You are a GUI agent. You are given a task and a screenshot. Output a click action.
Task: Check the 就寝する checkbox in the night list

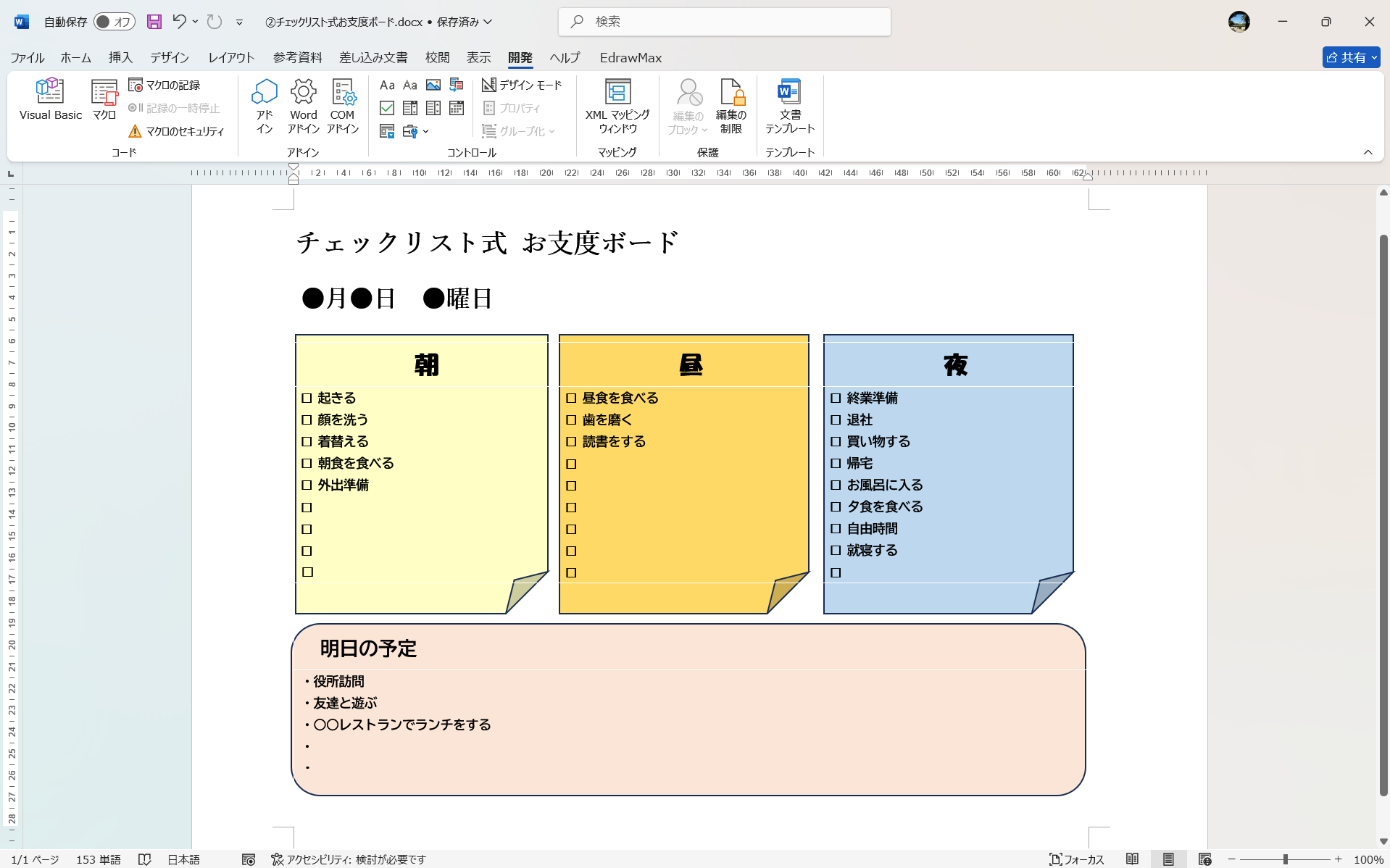(836, 550)
